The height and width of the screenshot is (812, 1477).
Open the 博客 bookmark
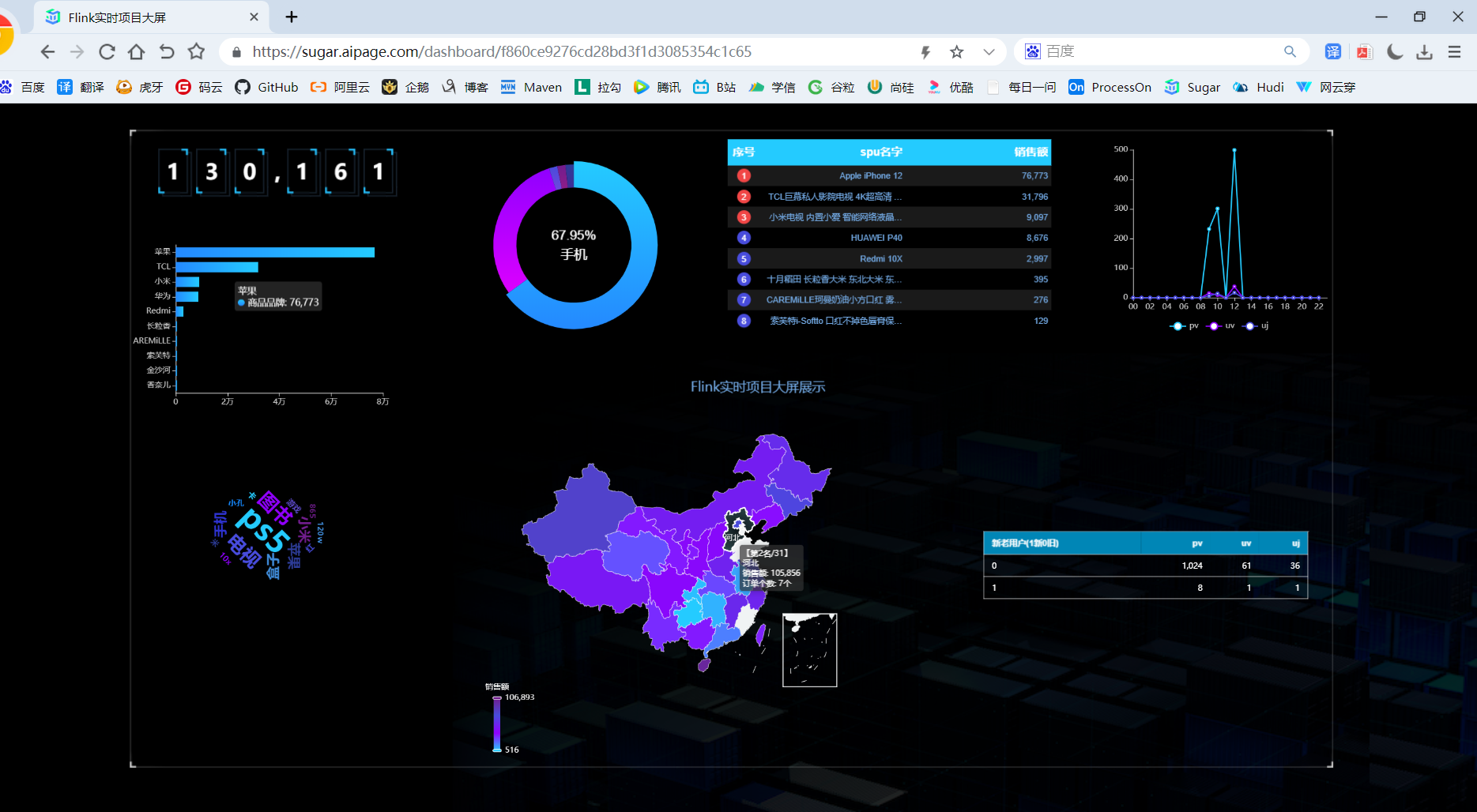(465, 87)
